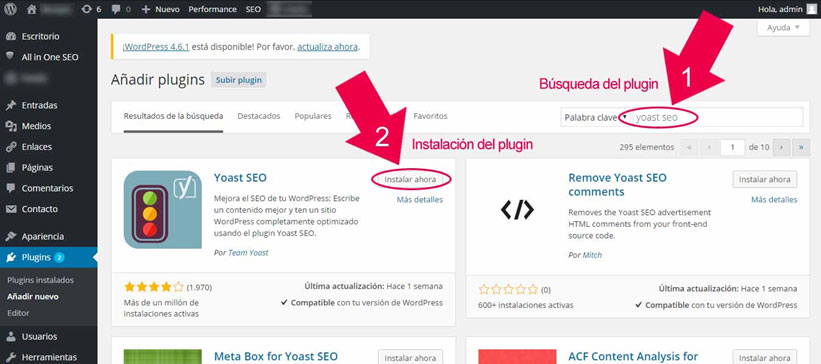Screen dimensions: 821x364
Task: Switch to the Populares tab
Action: pyautogui.click(x=313, y=116)
